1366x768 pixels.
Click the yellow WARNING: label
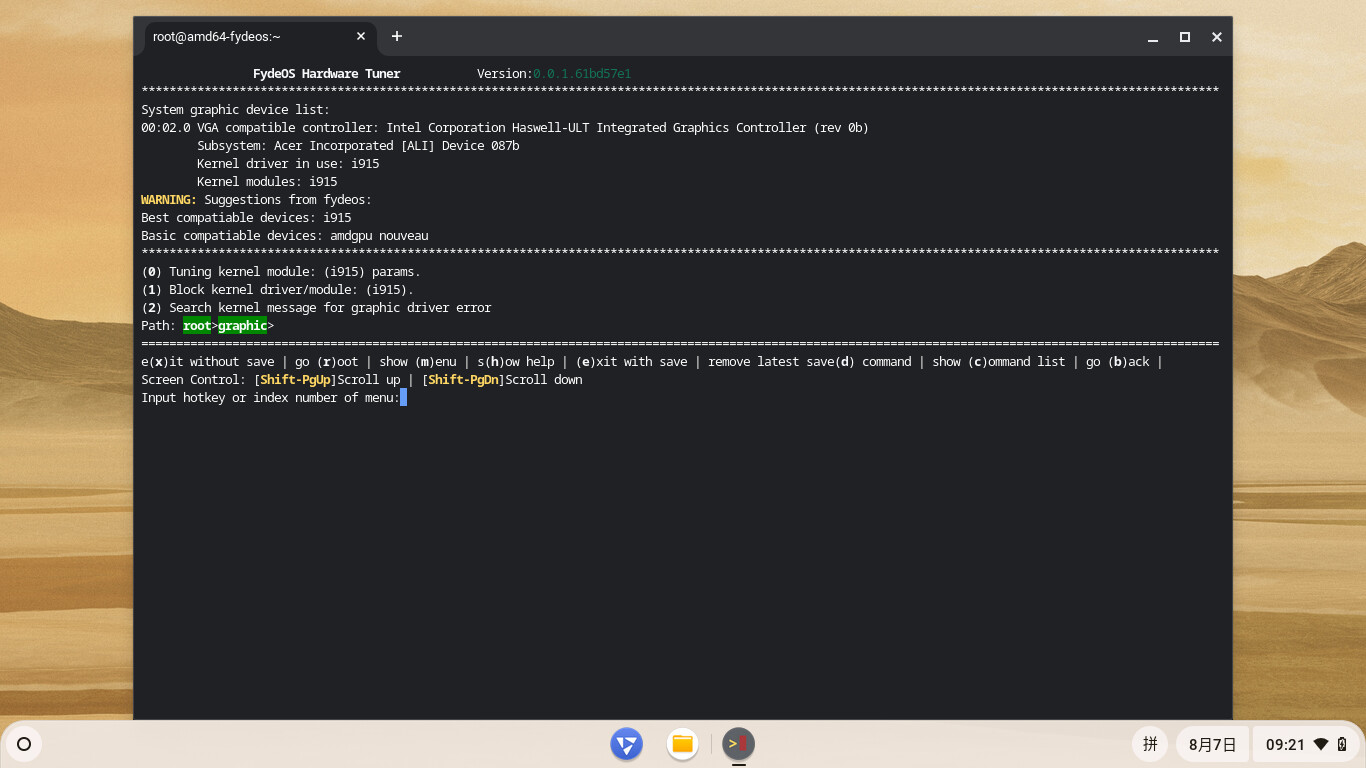pyautogui.click(x=169, y=200)
